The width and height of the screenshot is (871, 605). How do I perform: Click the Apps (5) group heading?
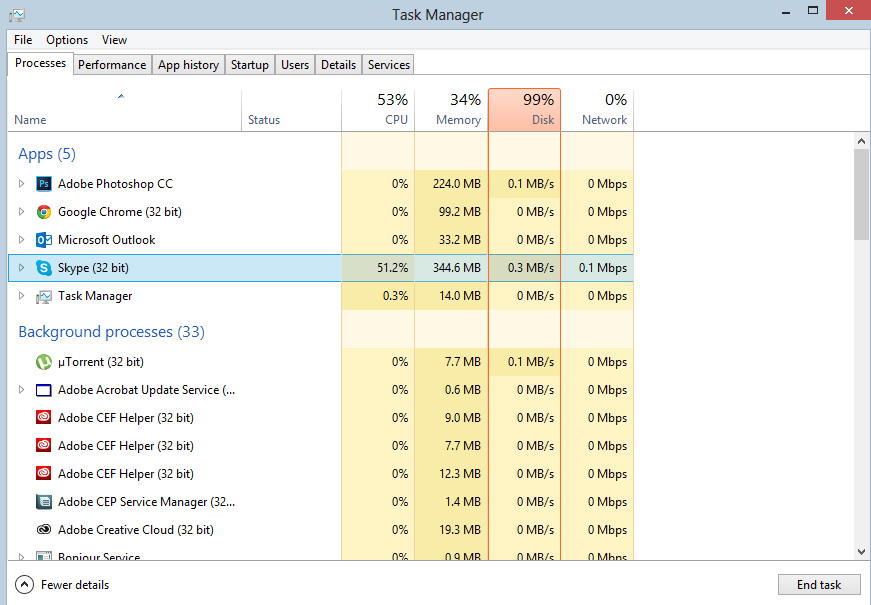[47, 154]
